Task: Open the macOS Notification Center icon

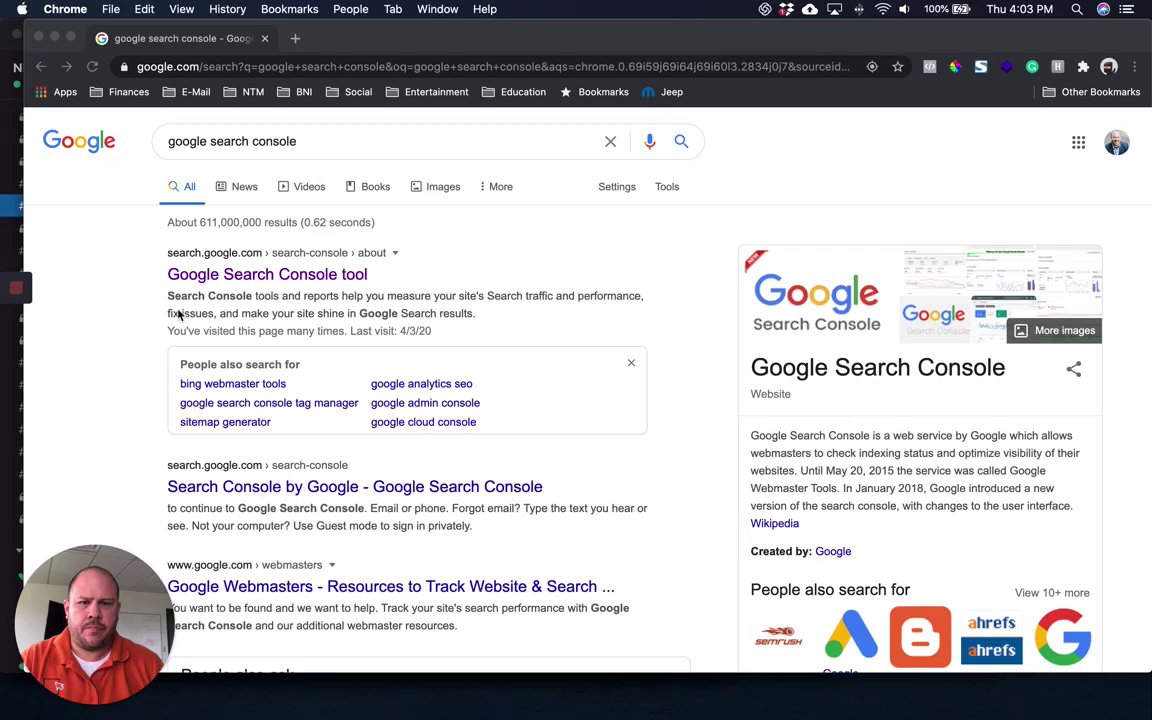Action: coord(1126,10)
